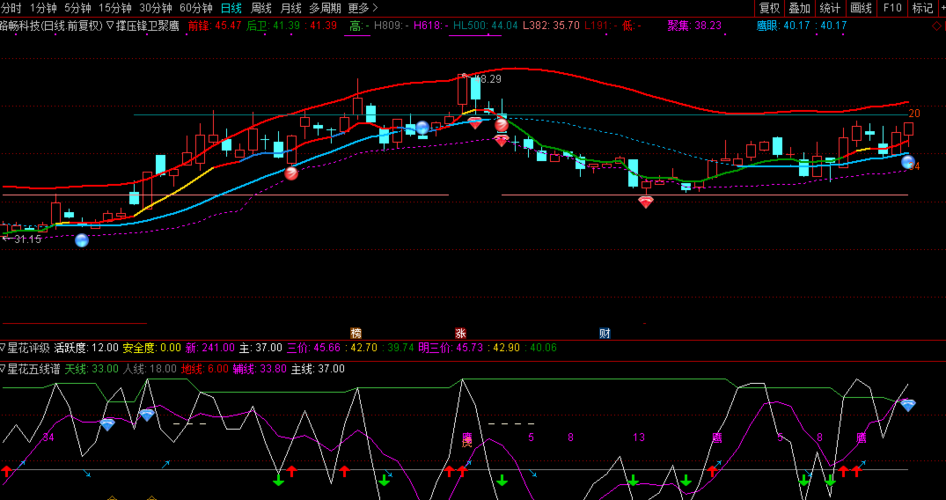Click the 鹰眼 40.17 readout

coord(784,26)
